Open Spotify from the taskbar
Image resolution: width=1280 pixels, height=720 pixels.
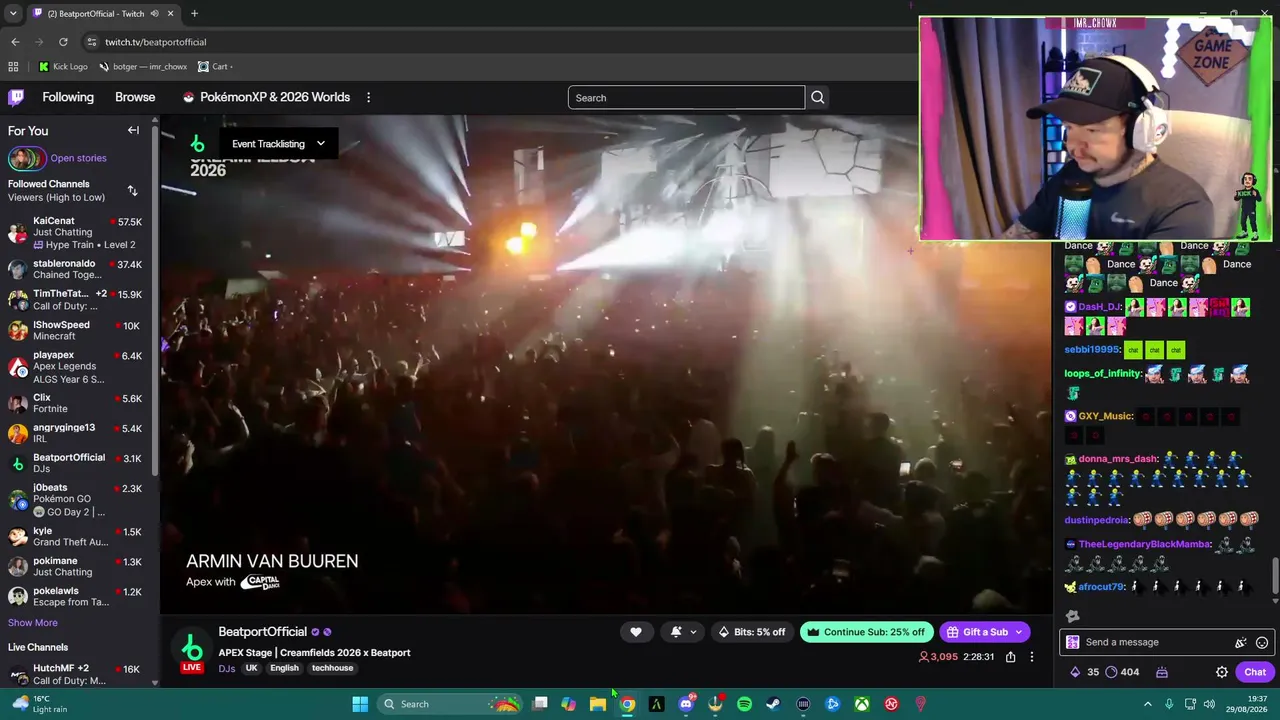pos(744,704)
